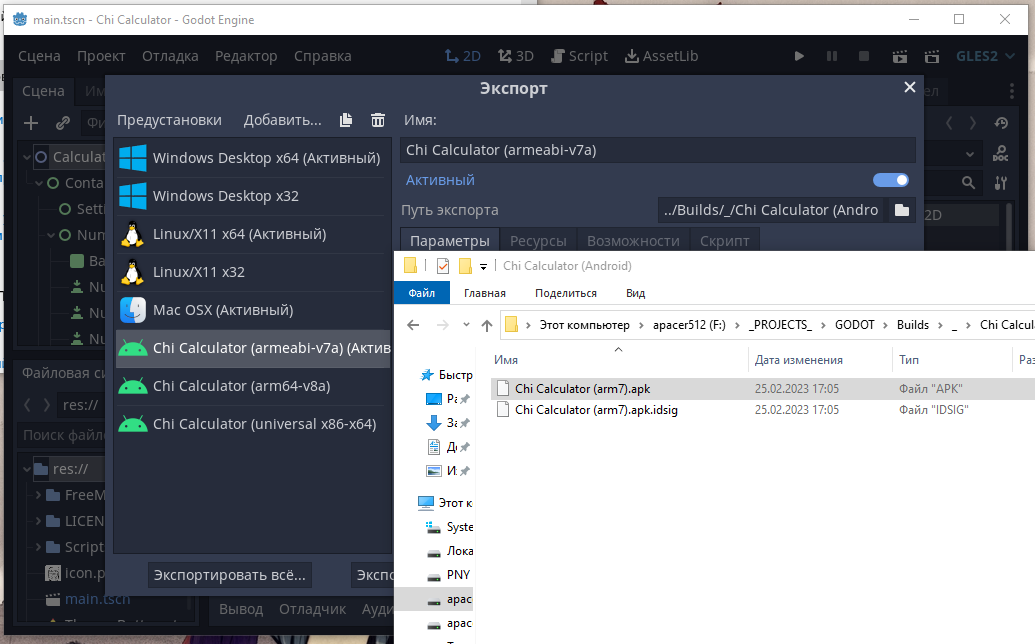
Task: Switch to Скрипт tab
Action: [x=724, y=241]
